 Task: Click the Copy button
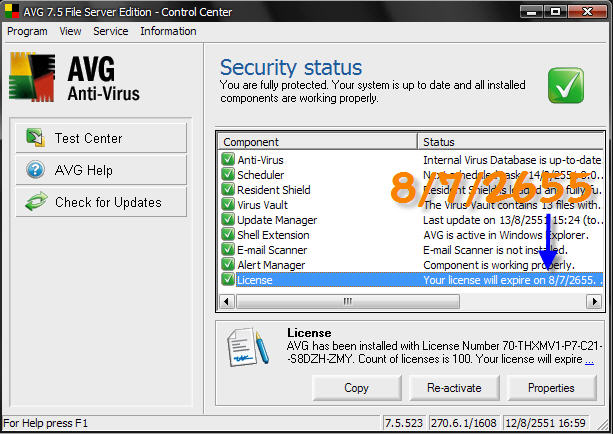(357, 388)
